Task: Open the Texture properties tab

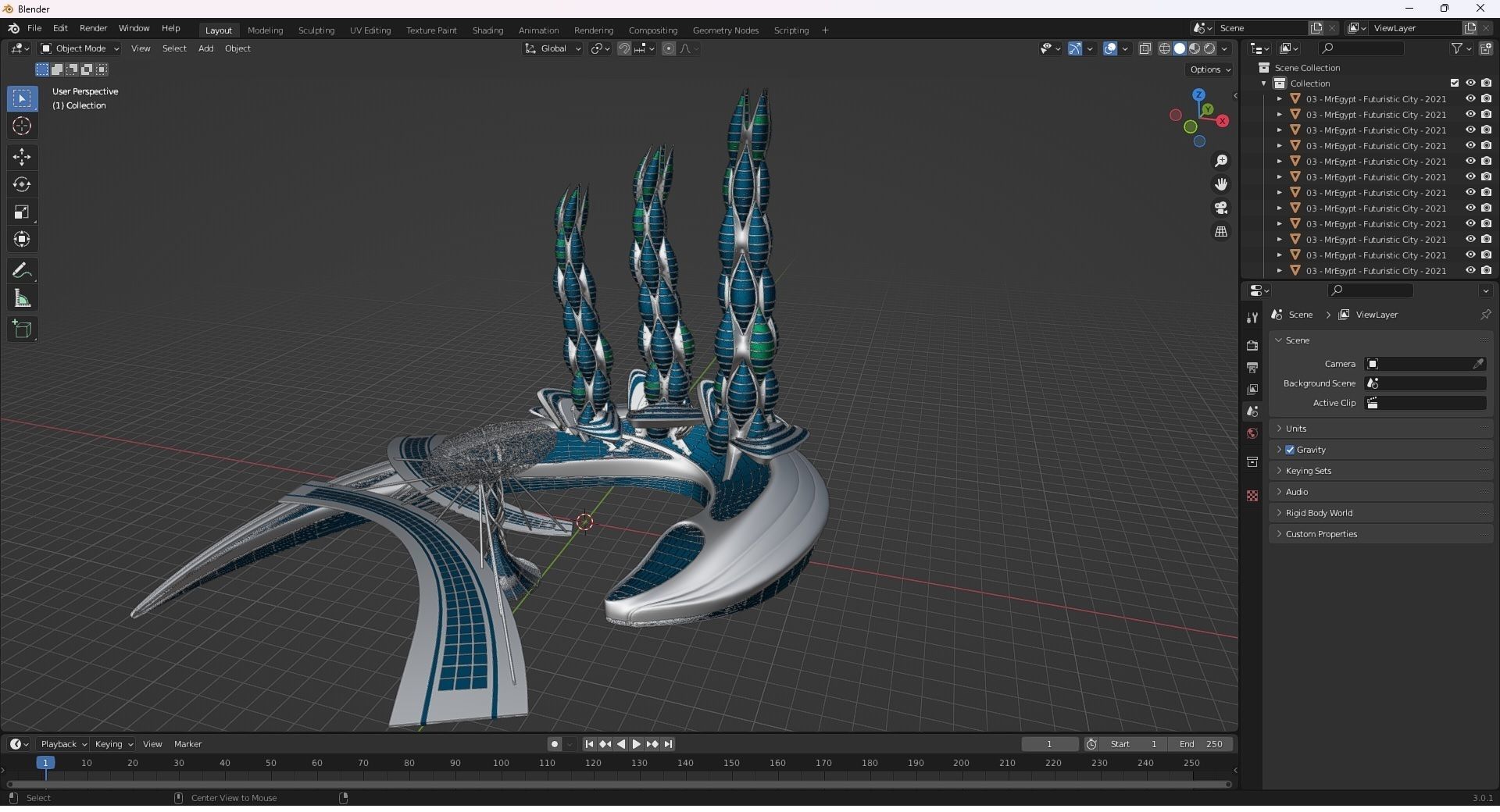Action: 1252,496
